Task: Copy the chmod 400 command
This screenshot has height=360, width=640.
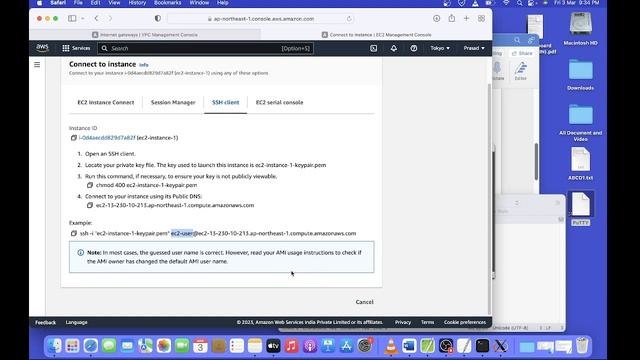Action: click(x=90, y=185)
